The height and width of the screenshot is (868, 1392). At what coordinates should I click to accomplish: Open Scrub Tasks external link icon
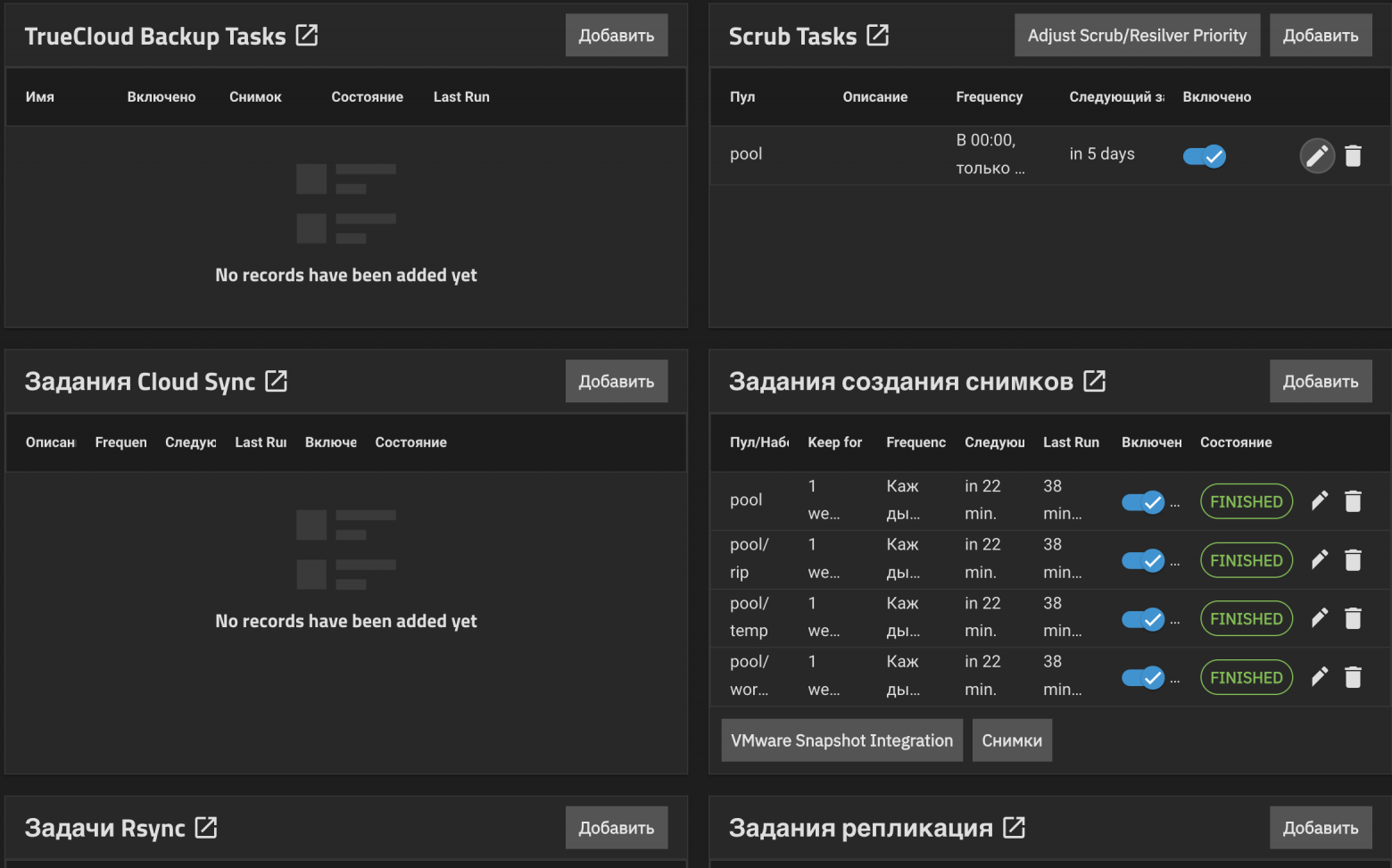pos(878,36)
